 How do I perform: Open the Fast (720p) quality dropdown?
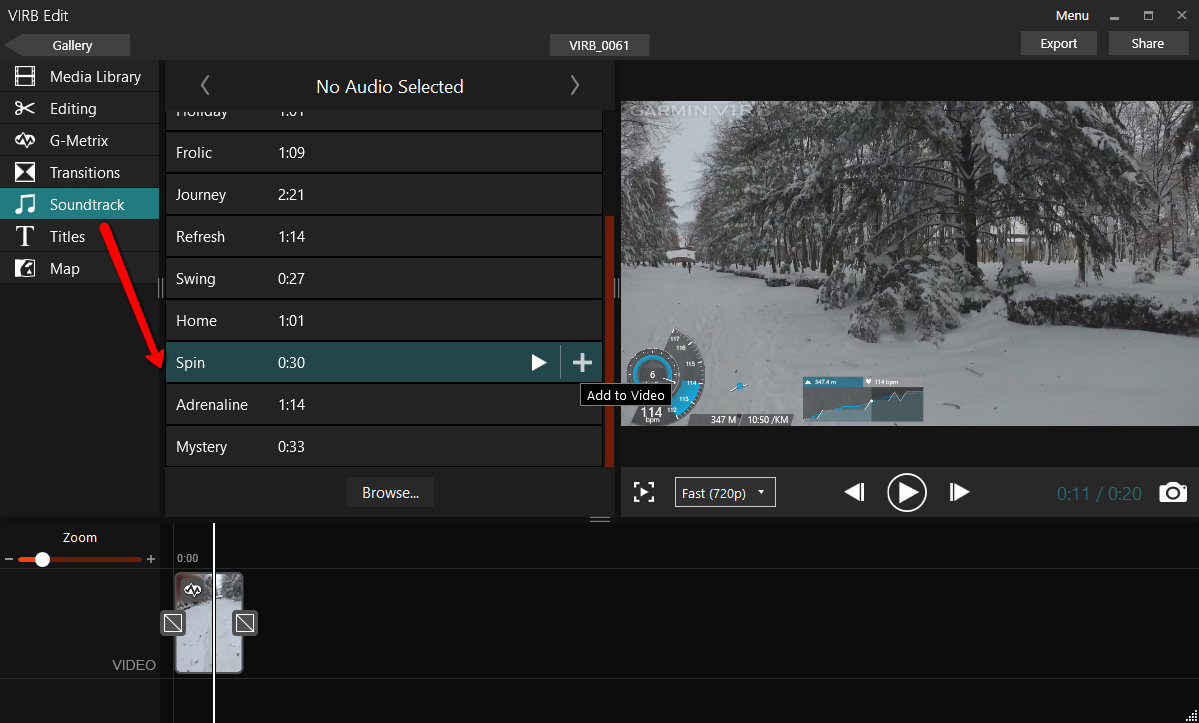tap(725, 492)
